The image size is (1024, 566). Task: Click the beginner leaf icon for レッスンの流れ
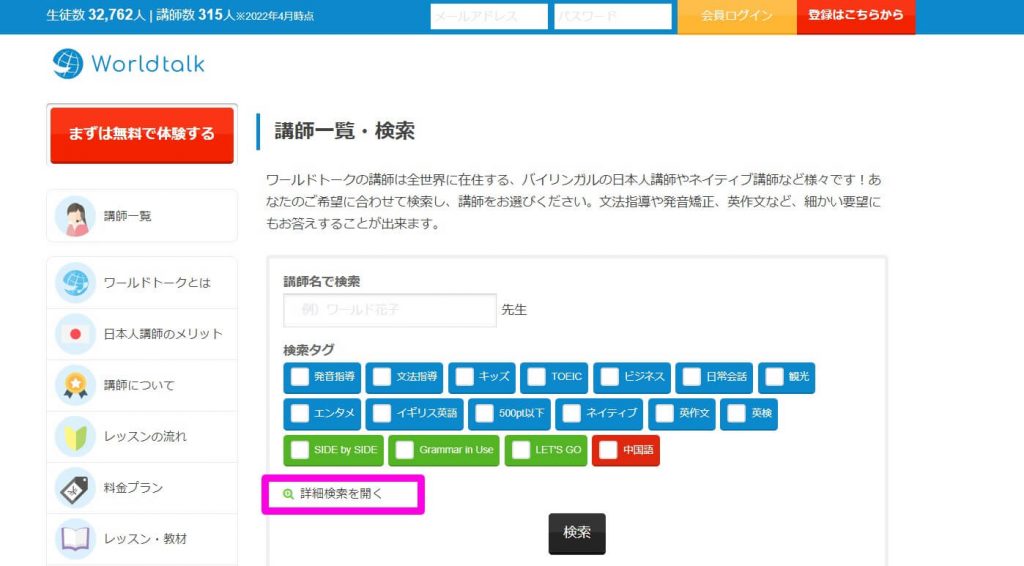(76, 437)
